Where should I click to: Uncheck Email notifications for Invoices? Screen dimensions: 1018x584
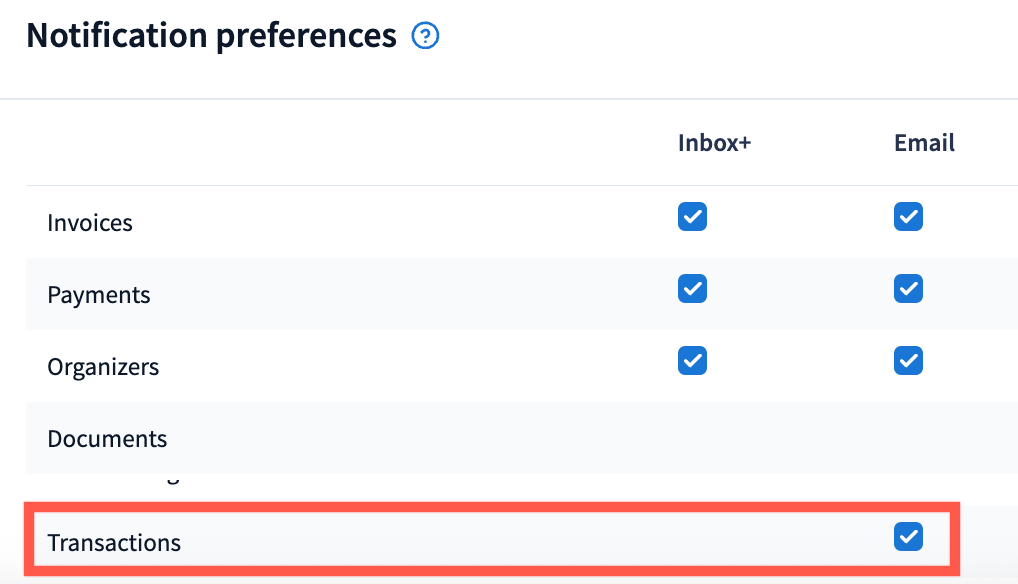(908, 217)
